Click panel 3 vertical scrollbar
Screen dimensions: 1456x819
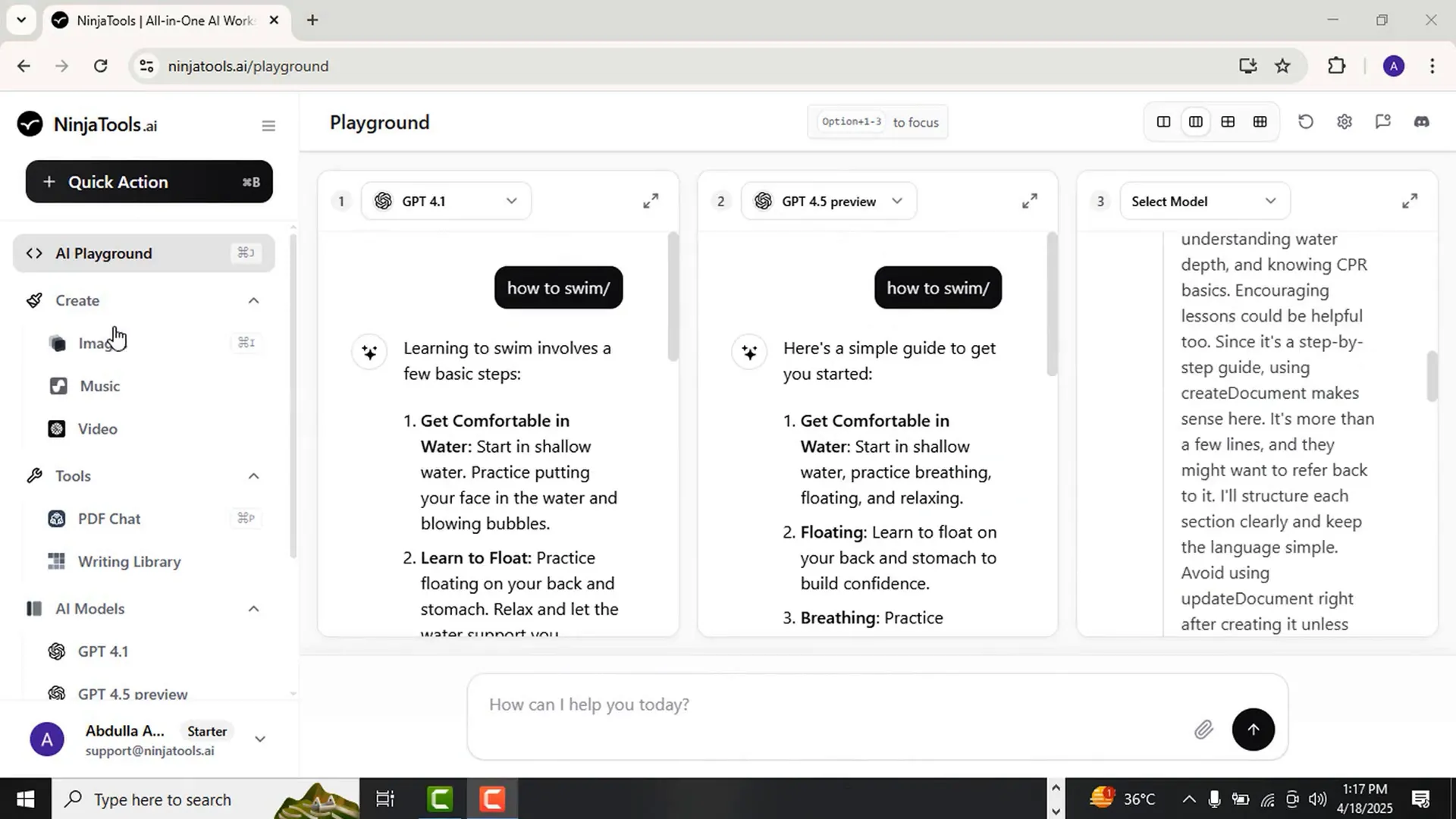point(1432,377)
